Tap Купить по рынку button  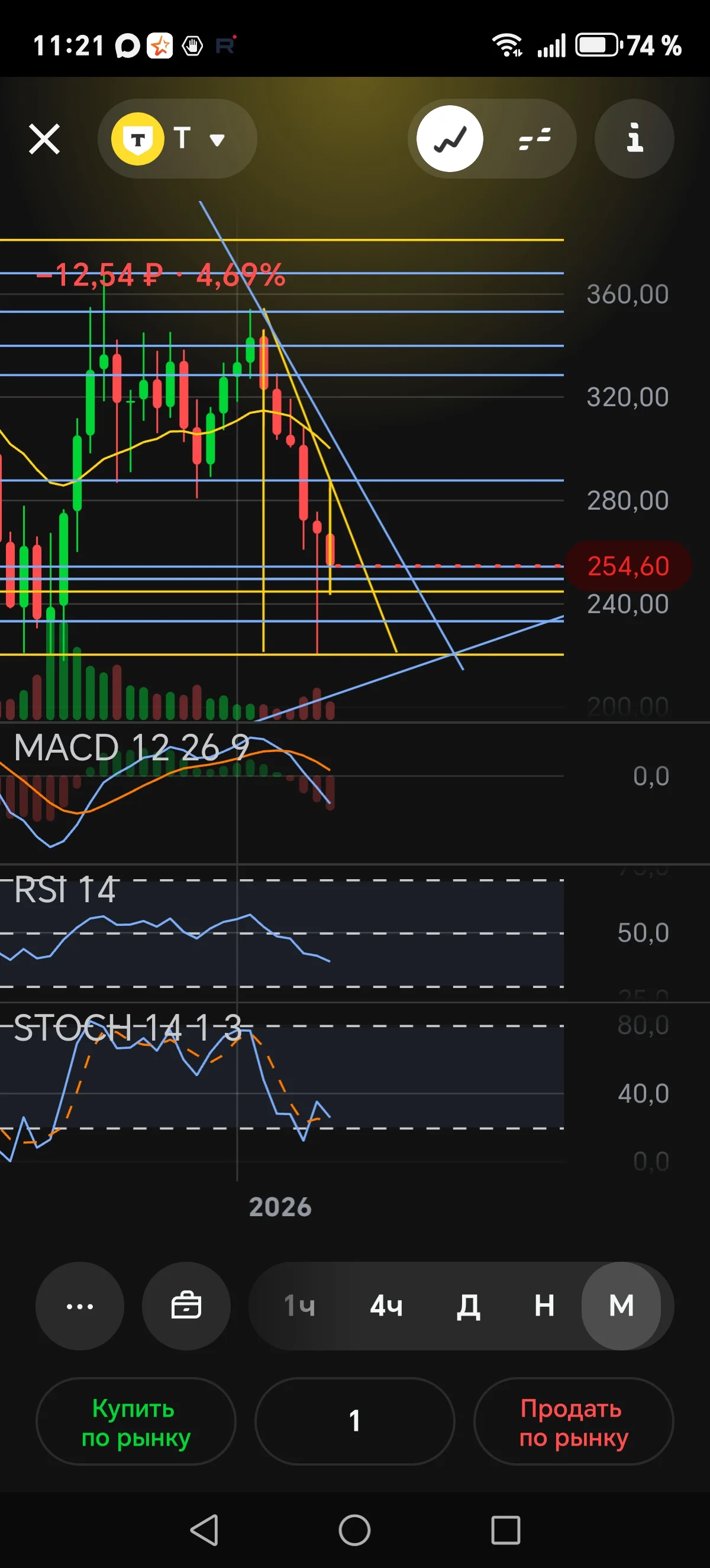[136, 1421]
